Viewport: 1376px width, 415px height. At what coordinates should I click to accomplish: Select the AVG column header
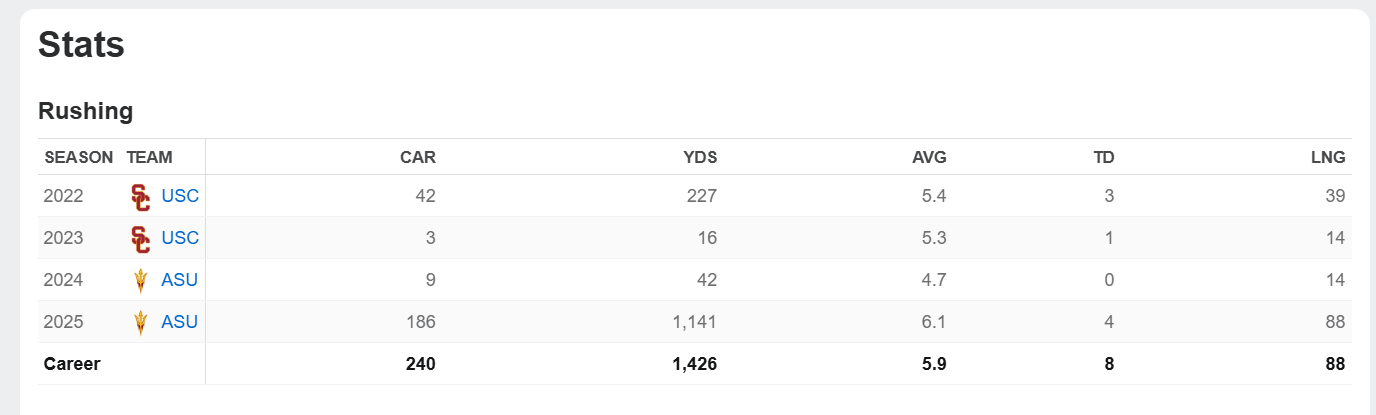pyautogui.click(x=929, y=157)
